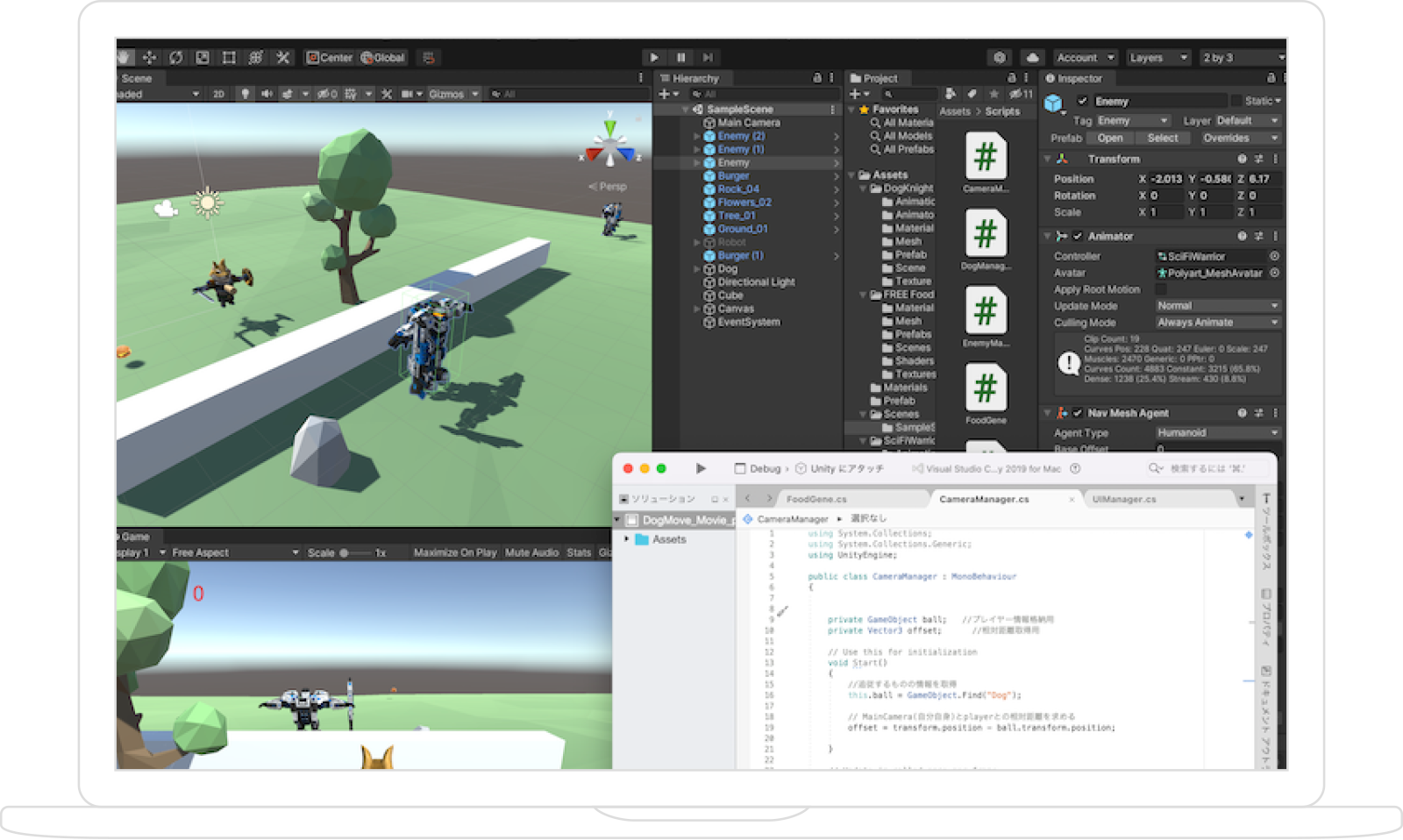
Task: Toggle the Animator component enabled checkbox
Action: coord(1078,236)
